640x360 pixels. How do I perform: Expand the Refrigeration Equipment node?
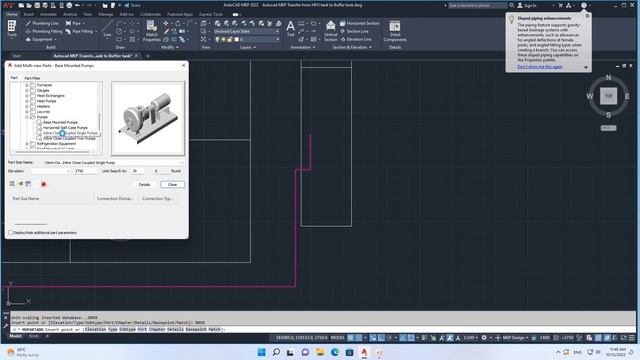click(27, 144)
